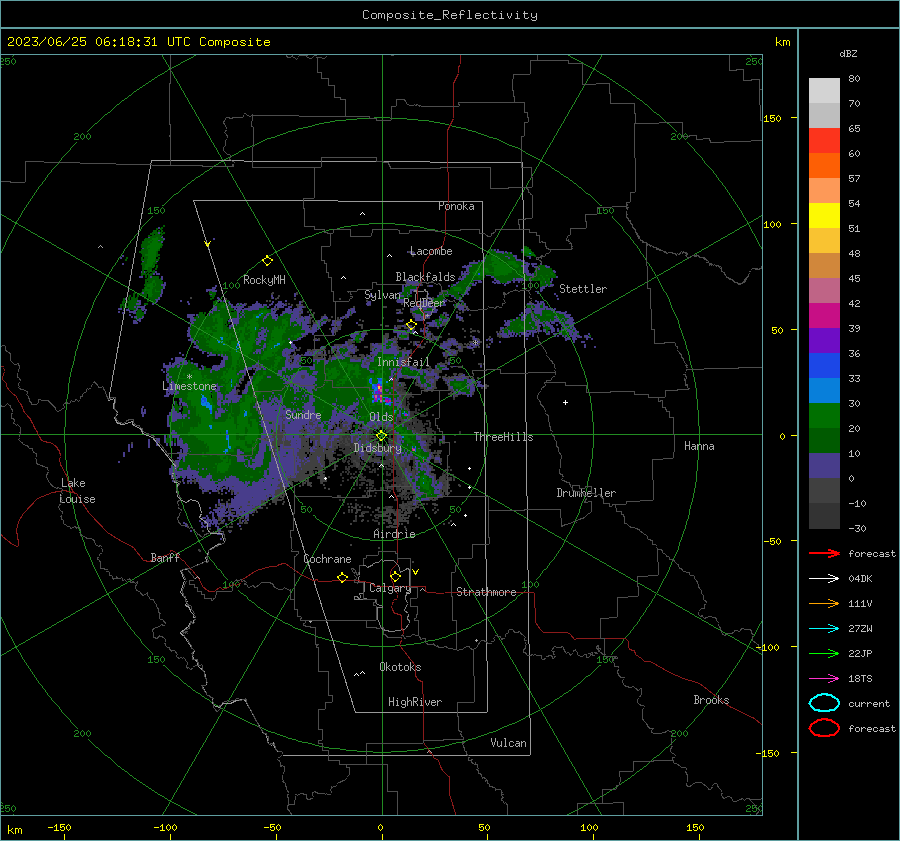
Task: Click the Lacombe town label
Action: 431,251
